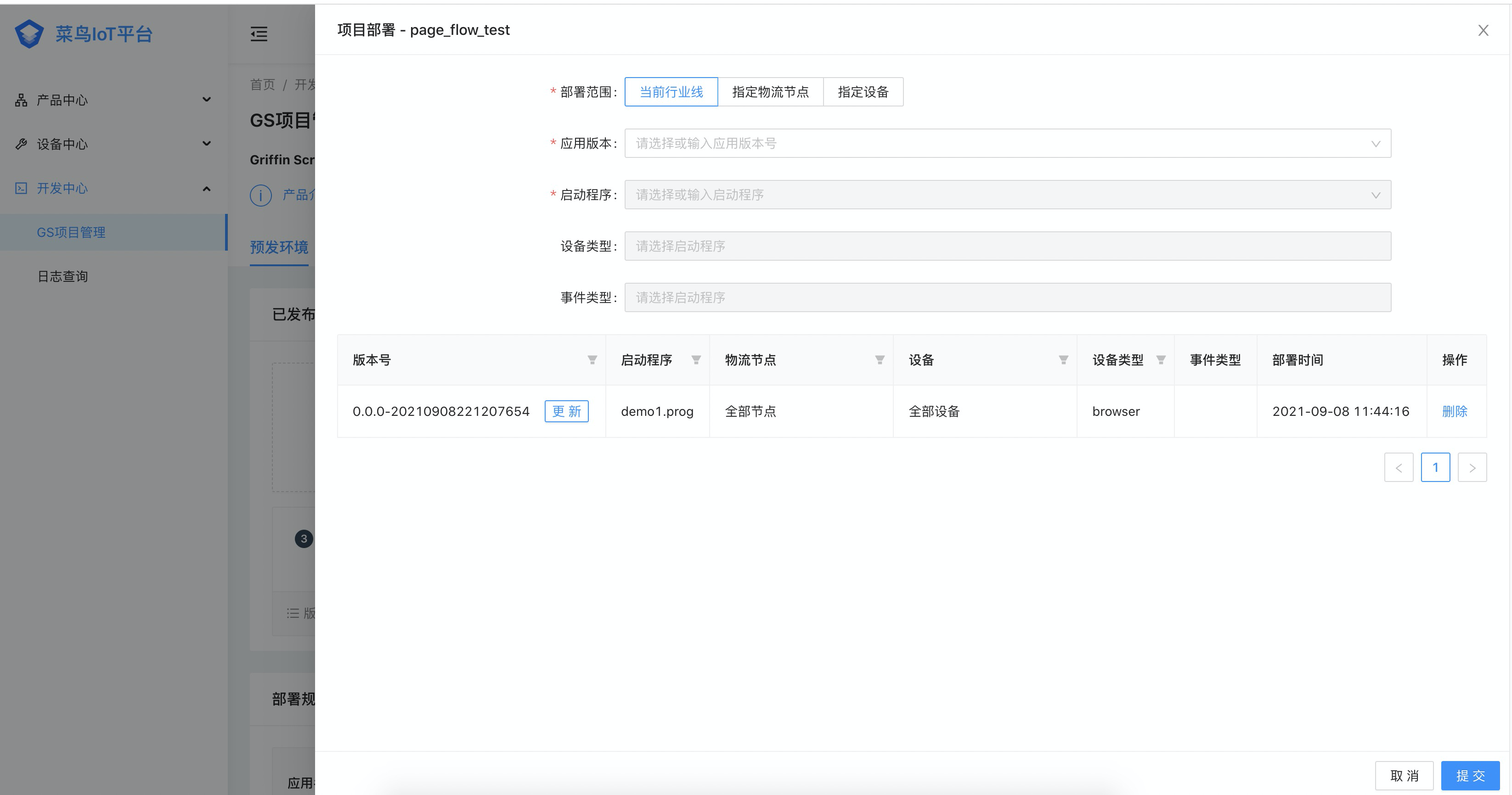
Task: Choose 指定设备 deployment scope option
Action: click(863, 92)
